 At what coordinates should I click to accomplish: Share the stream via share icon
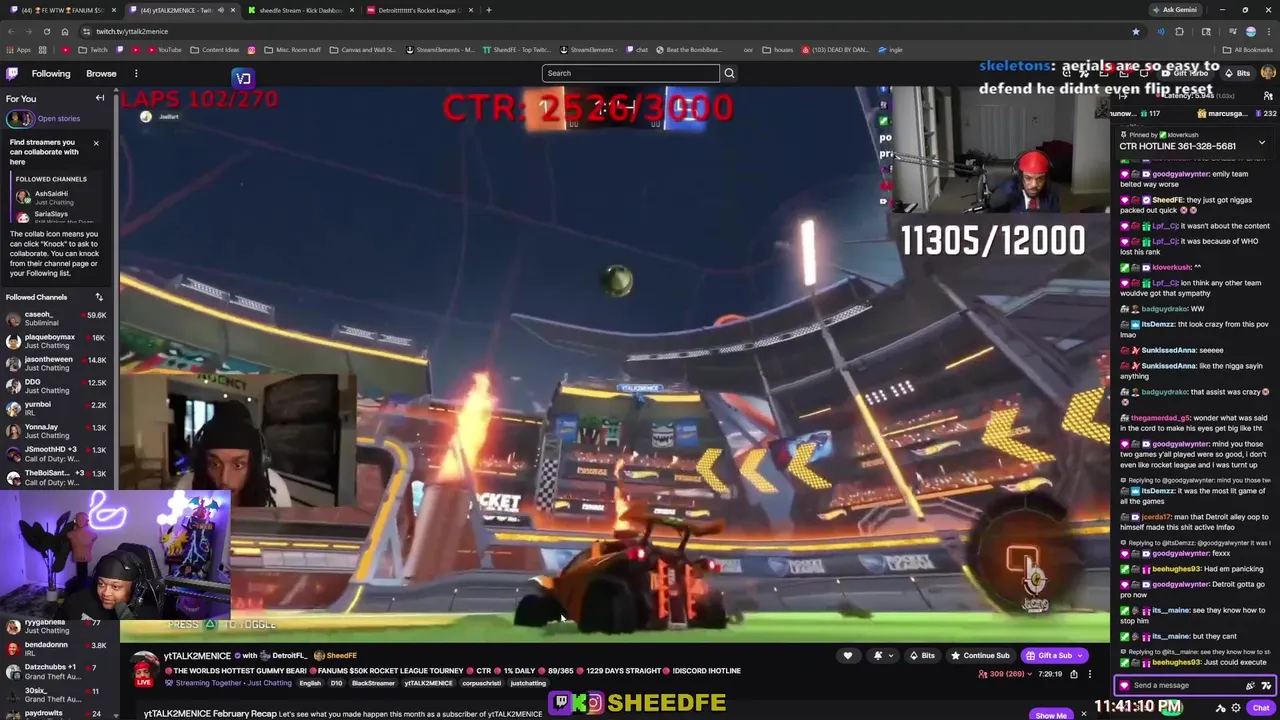(x=1074, y=674)
